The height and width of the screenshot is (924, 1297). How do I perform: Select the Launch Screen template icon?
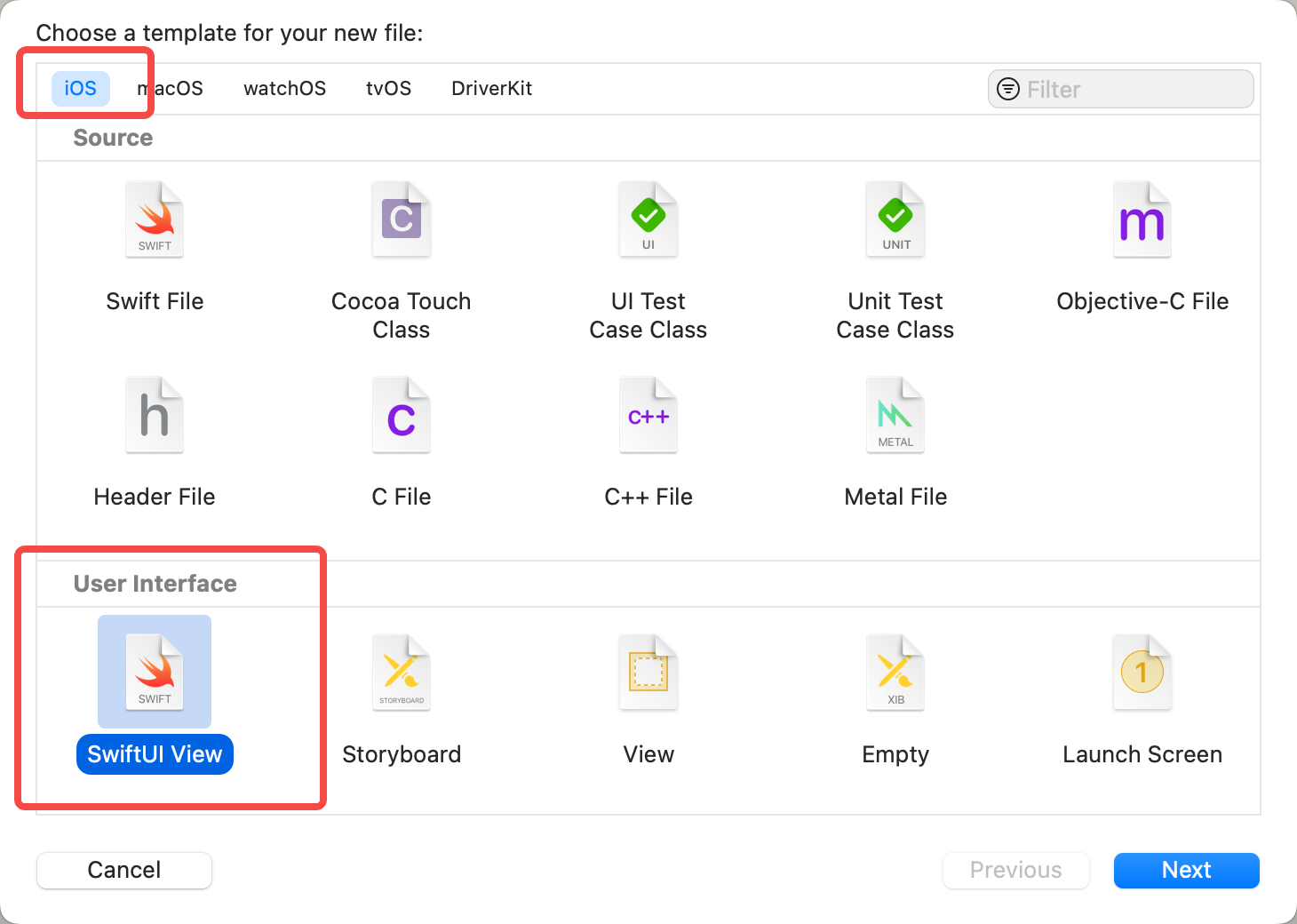click(x=1142, y=673)
